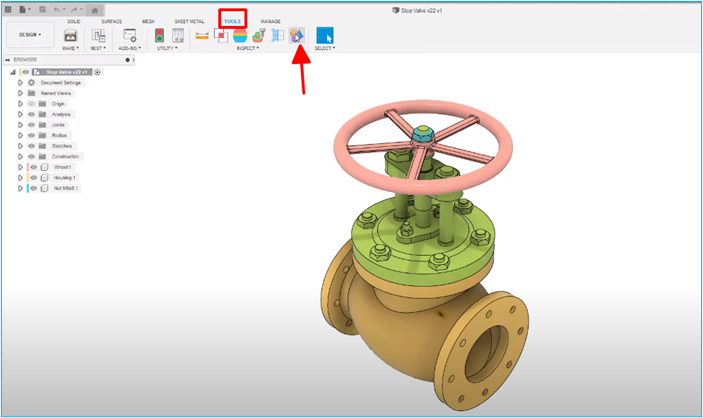
Task: Show the hidden Origin folder
Action: click(x=31, y=104)
